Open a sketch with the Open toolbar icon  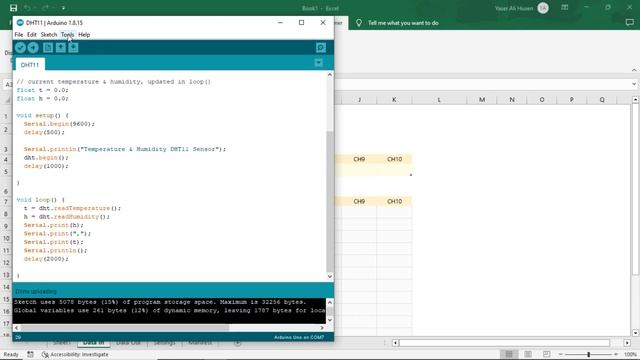(x=61, y=48)
